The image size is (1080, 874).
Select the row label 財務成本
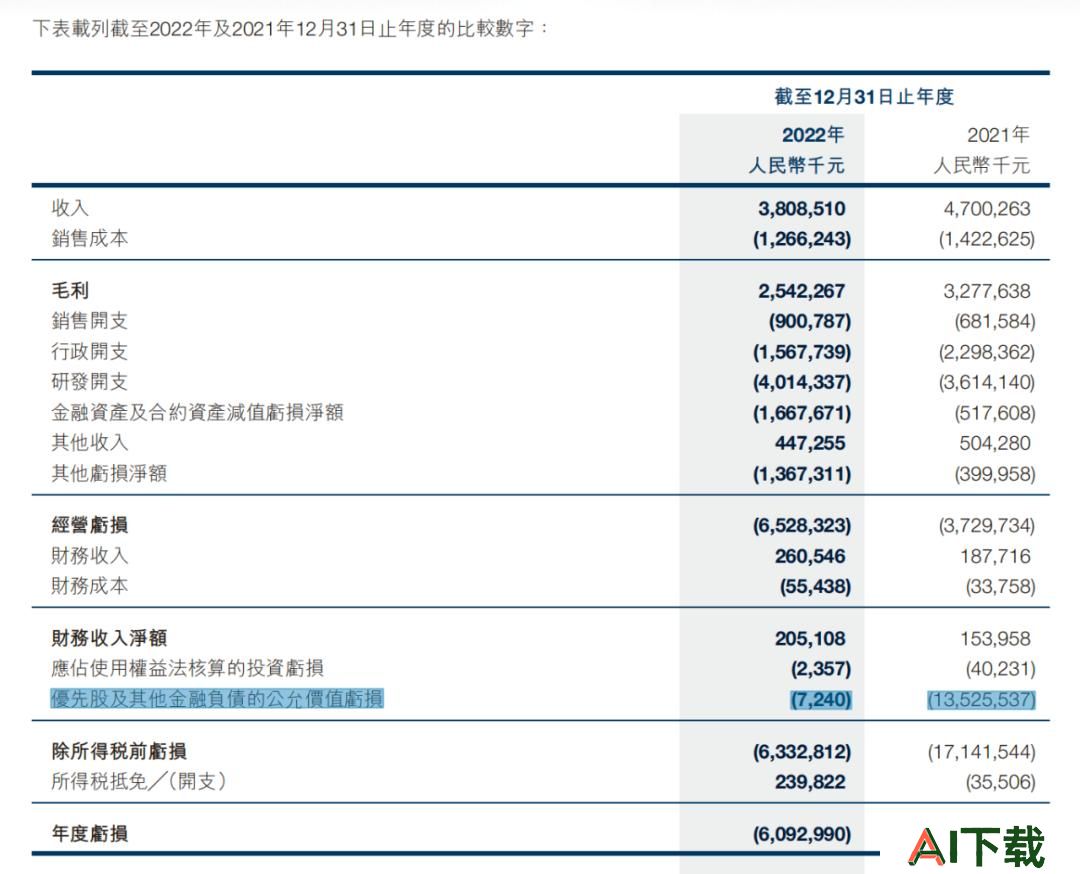(90, 585)
